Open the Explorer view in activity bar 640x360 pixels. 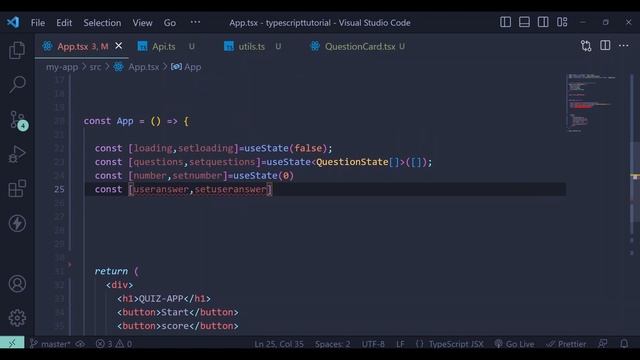coord(17,50)
